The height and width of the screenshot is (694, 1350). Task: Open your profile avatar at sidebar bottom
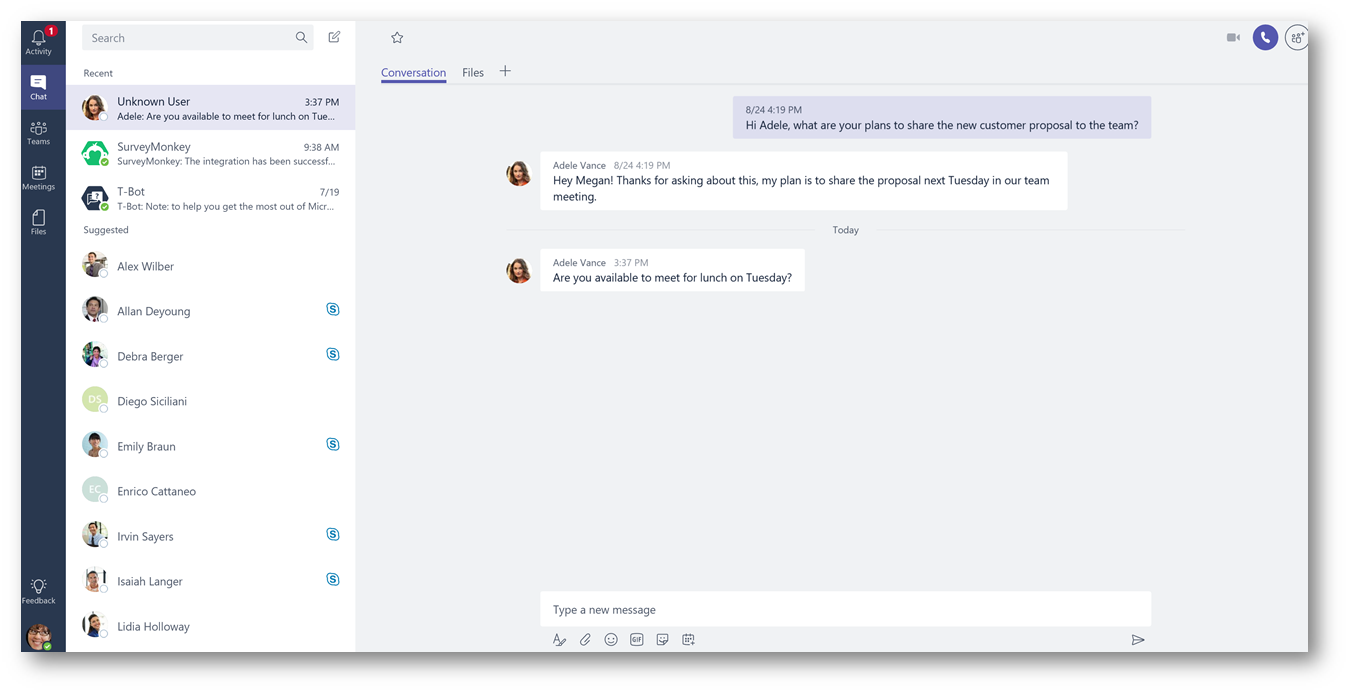(x=38, y=636)
